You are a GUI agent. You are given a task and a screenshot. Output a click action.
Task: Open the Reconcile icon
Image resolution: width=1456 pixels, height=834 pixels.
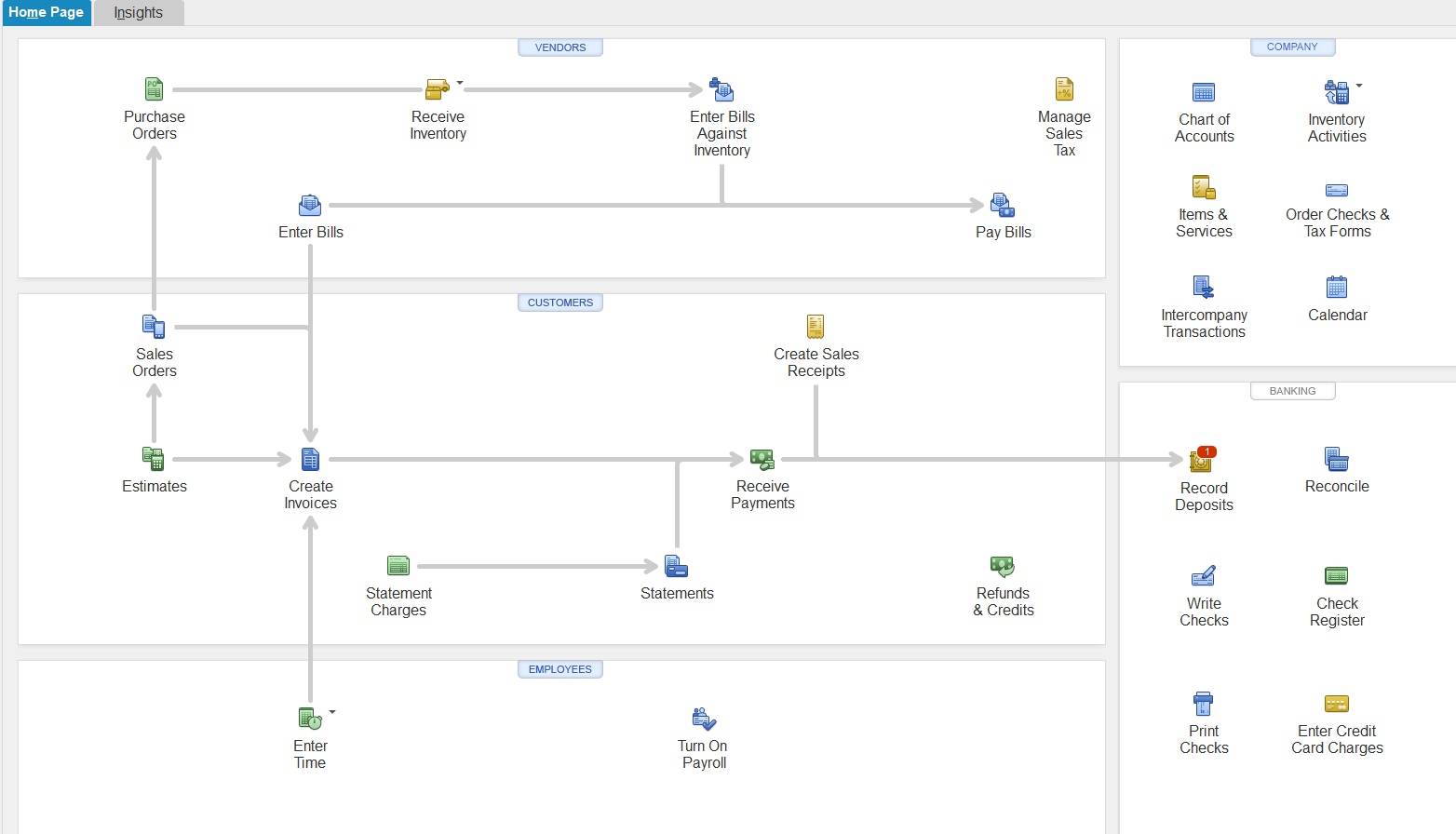pyautogui.click(x=1337, y=459)
